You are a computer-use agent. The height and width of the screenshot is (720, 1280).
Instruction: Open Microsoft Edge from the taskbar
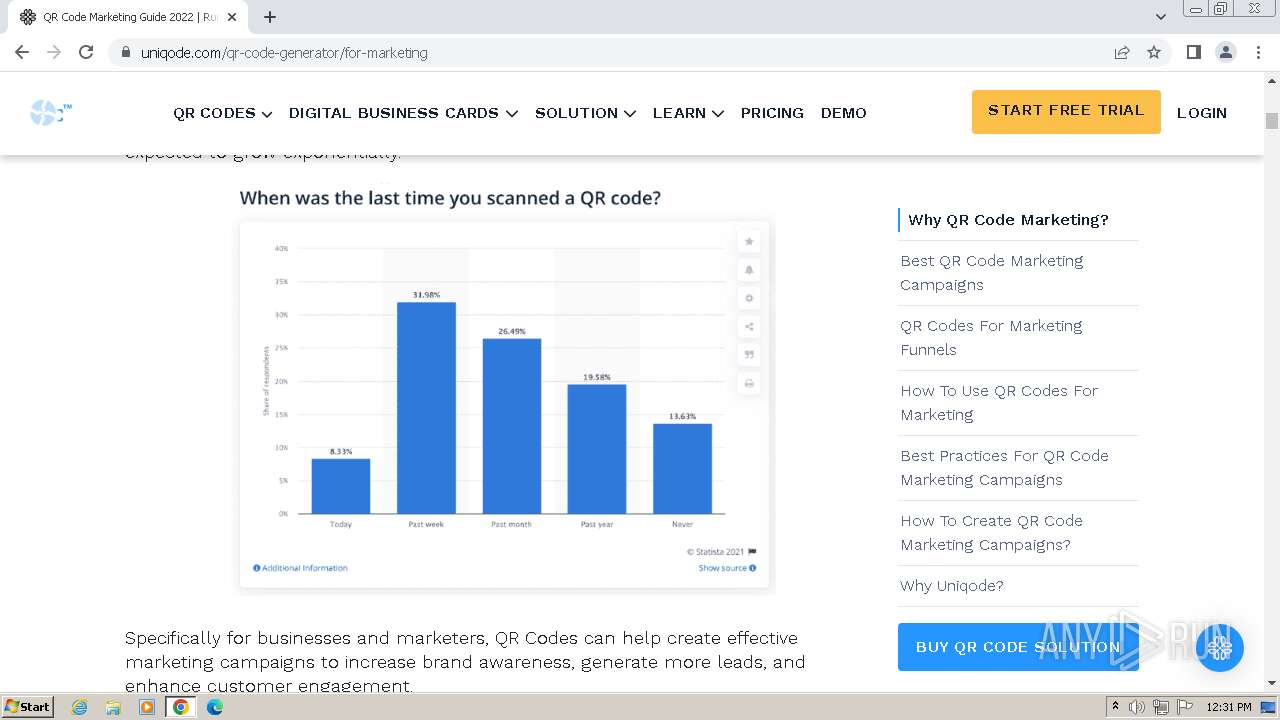[215, 707]
